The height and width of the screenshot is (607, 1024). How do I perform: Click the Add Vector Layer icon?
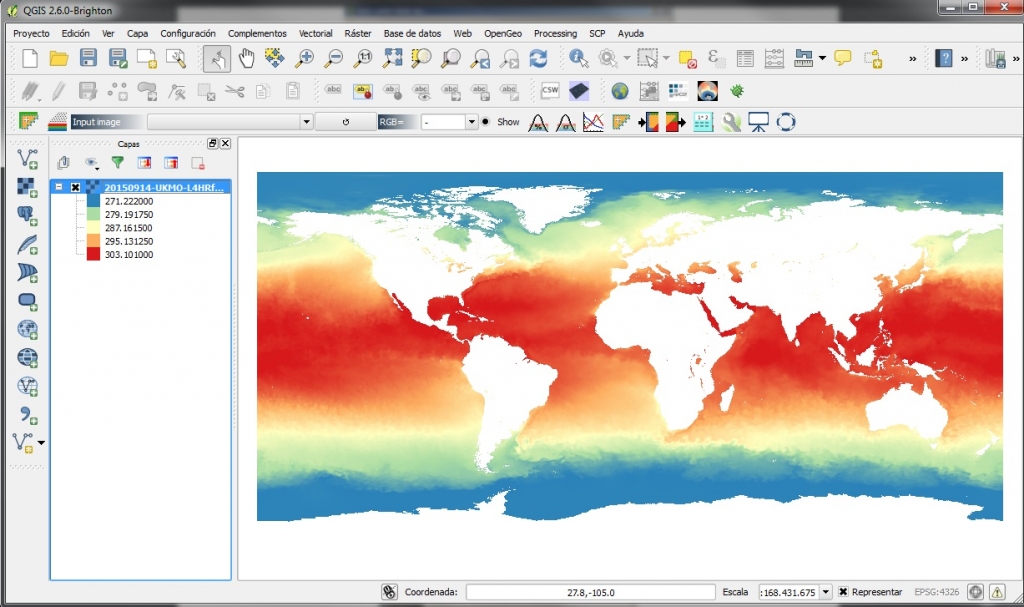(x=26, y=157)
